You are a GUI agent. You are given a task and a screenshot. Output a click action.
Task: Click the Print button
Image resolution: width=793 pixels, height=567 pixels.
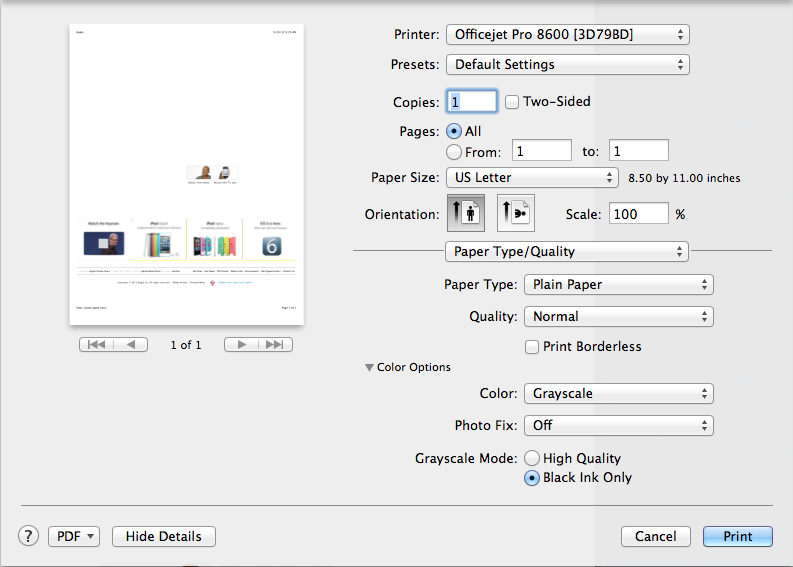[737, 536]
